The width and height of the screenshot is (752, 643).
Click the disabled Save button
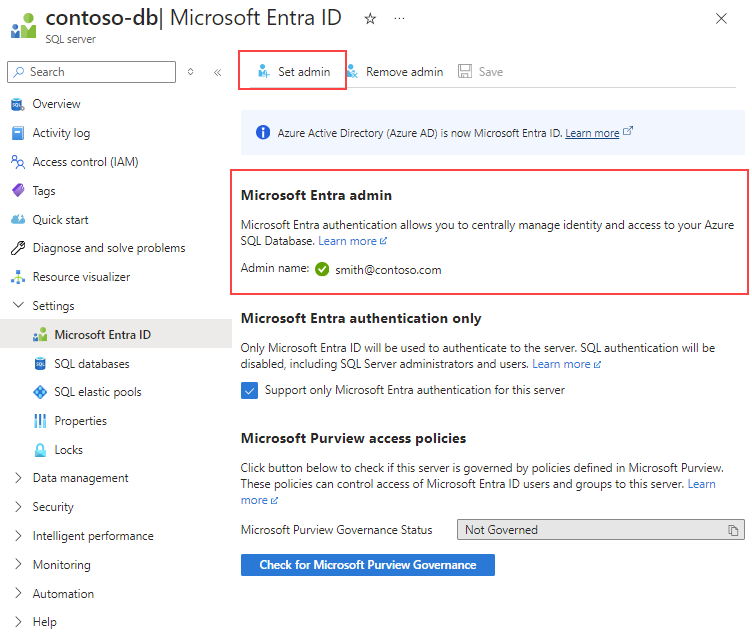point(481,71)
